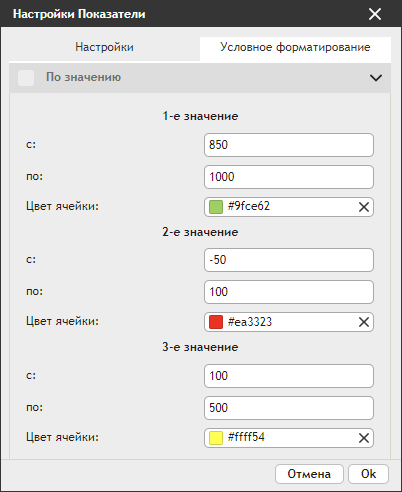This screenshot has width=402, height=492.
Task: Click the #9fce62 color hex text
Action: click(249, 206)
